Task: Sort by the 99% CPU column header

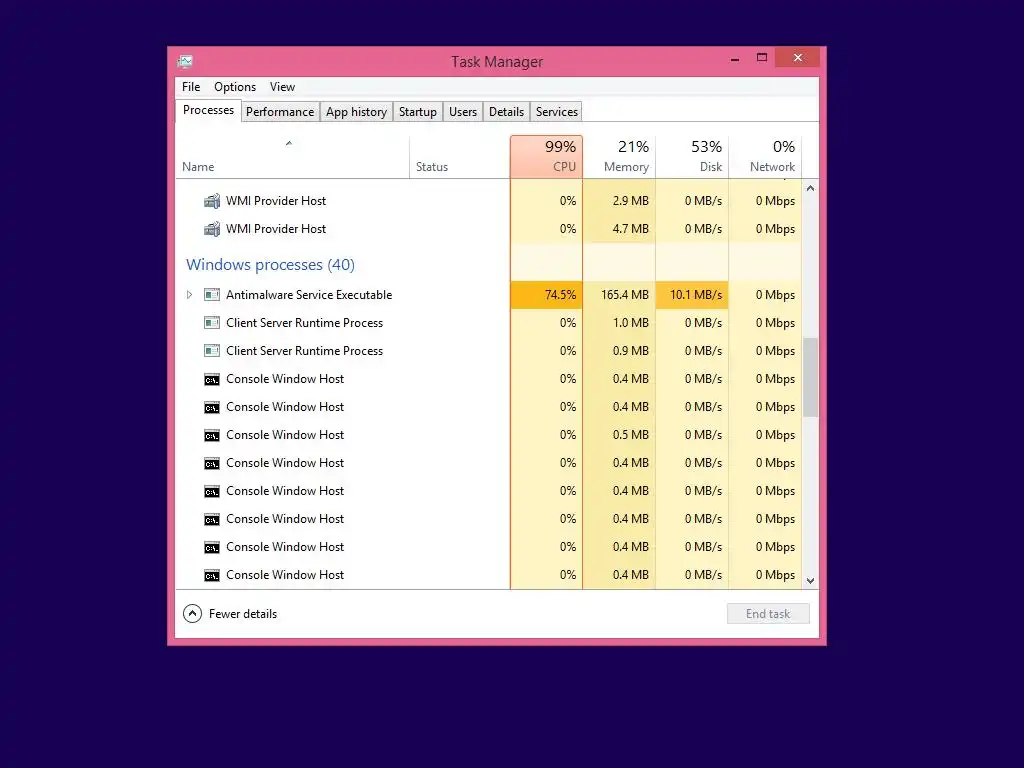Action: [546, 157]
